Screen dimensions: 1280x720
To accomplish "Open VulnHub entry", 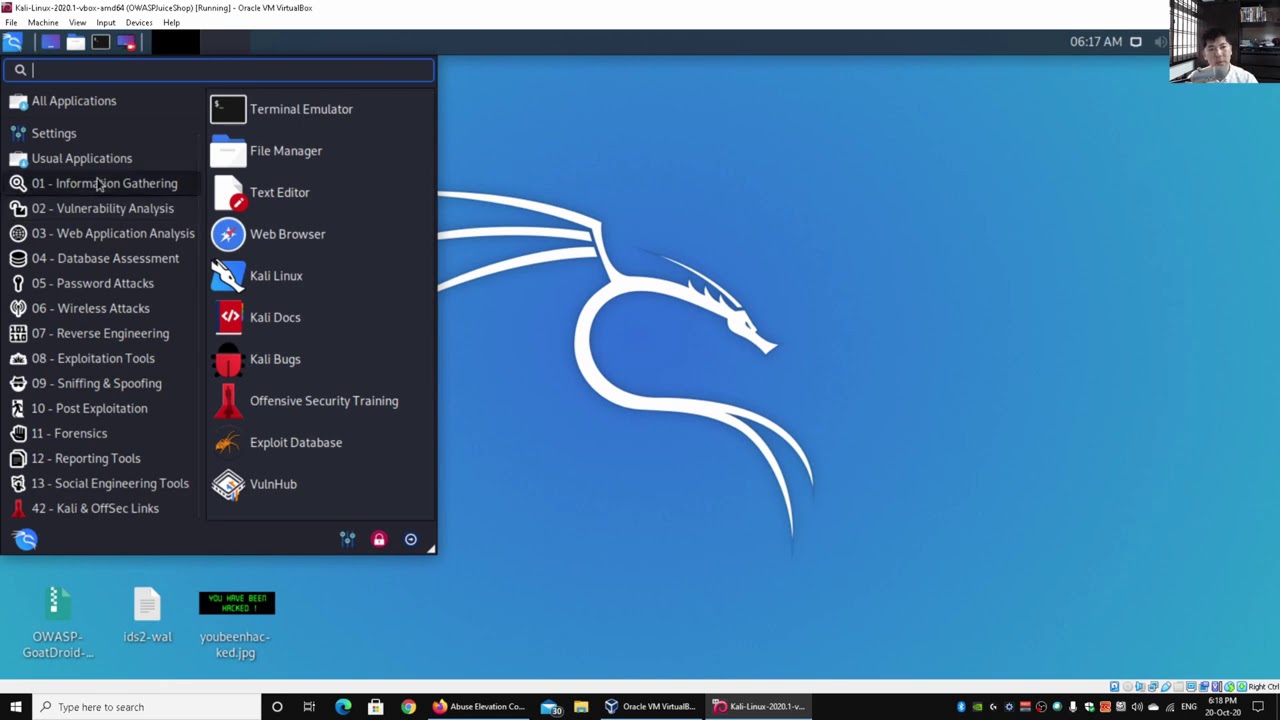I will coord(320,484).
